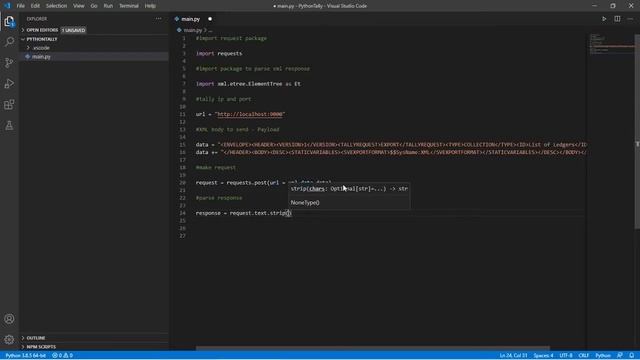The width and height of the screenshot is (640, 360).
Task: Open the Explorer view in activity bar
Action: pyautogui.click(x=9, y=21)
